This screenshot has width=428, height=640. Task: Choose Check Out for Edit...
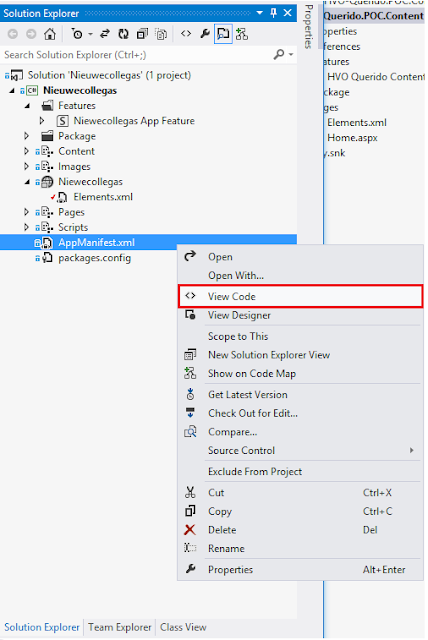pos(300,413)
